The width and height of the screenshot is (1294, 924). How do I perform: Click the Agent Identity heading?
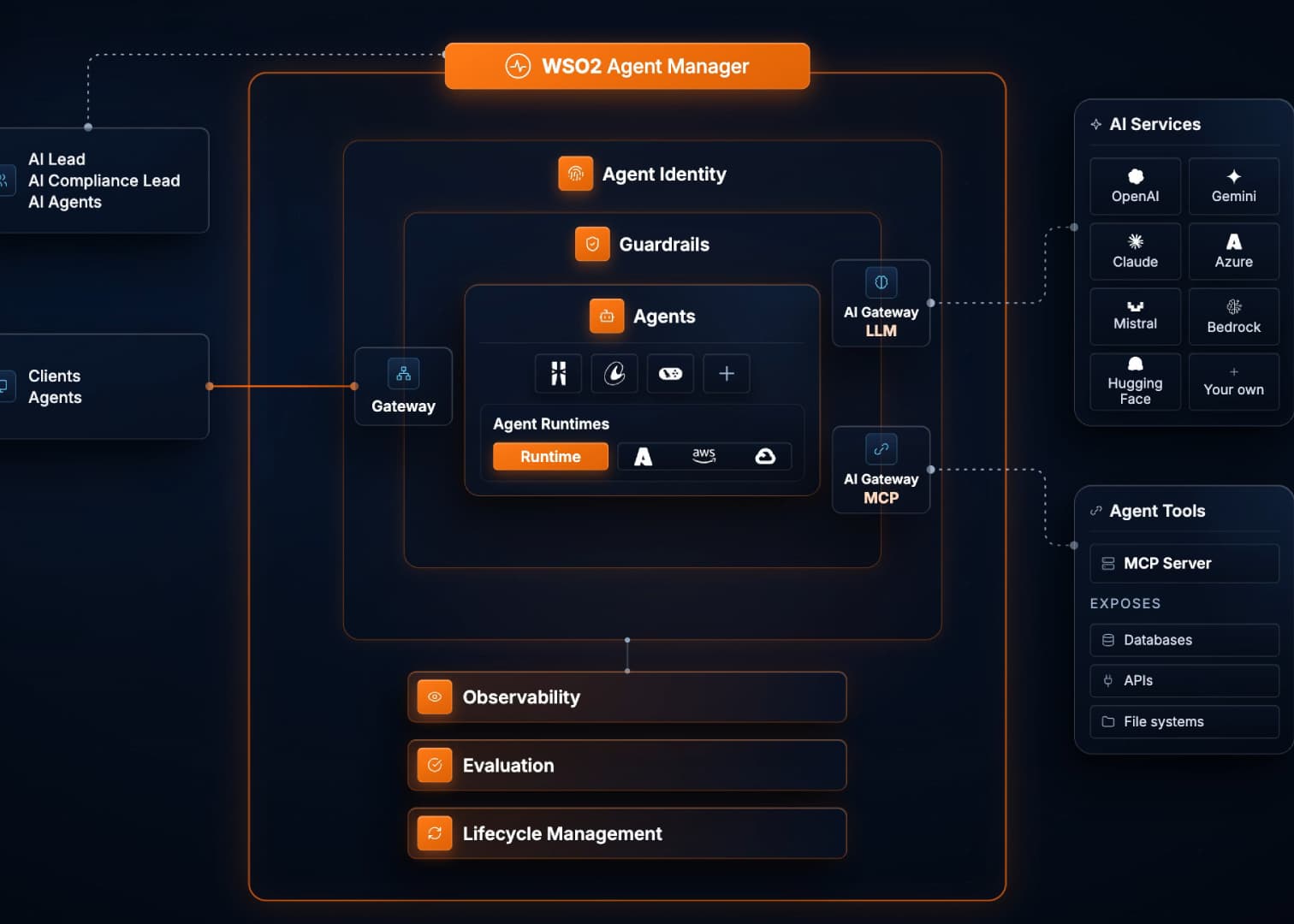click(664, 175)
